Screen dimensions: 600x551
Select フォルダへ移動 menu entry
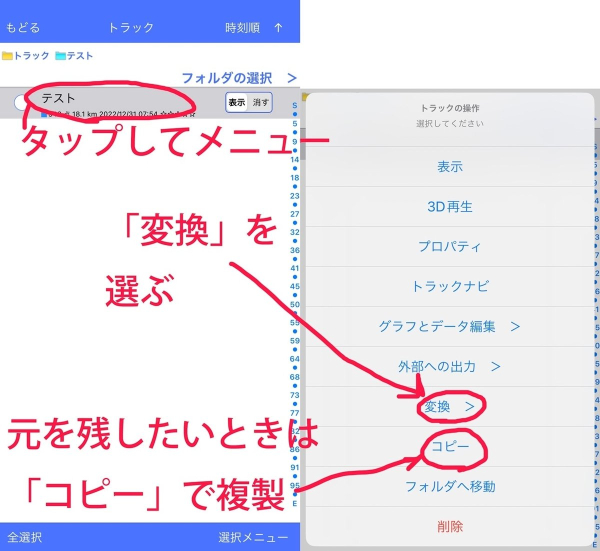449,486
